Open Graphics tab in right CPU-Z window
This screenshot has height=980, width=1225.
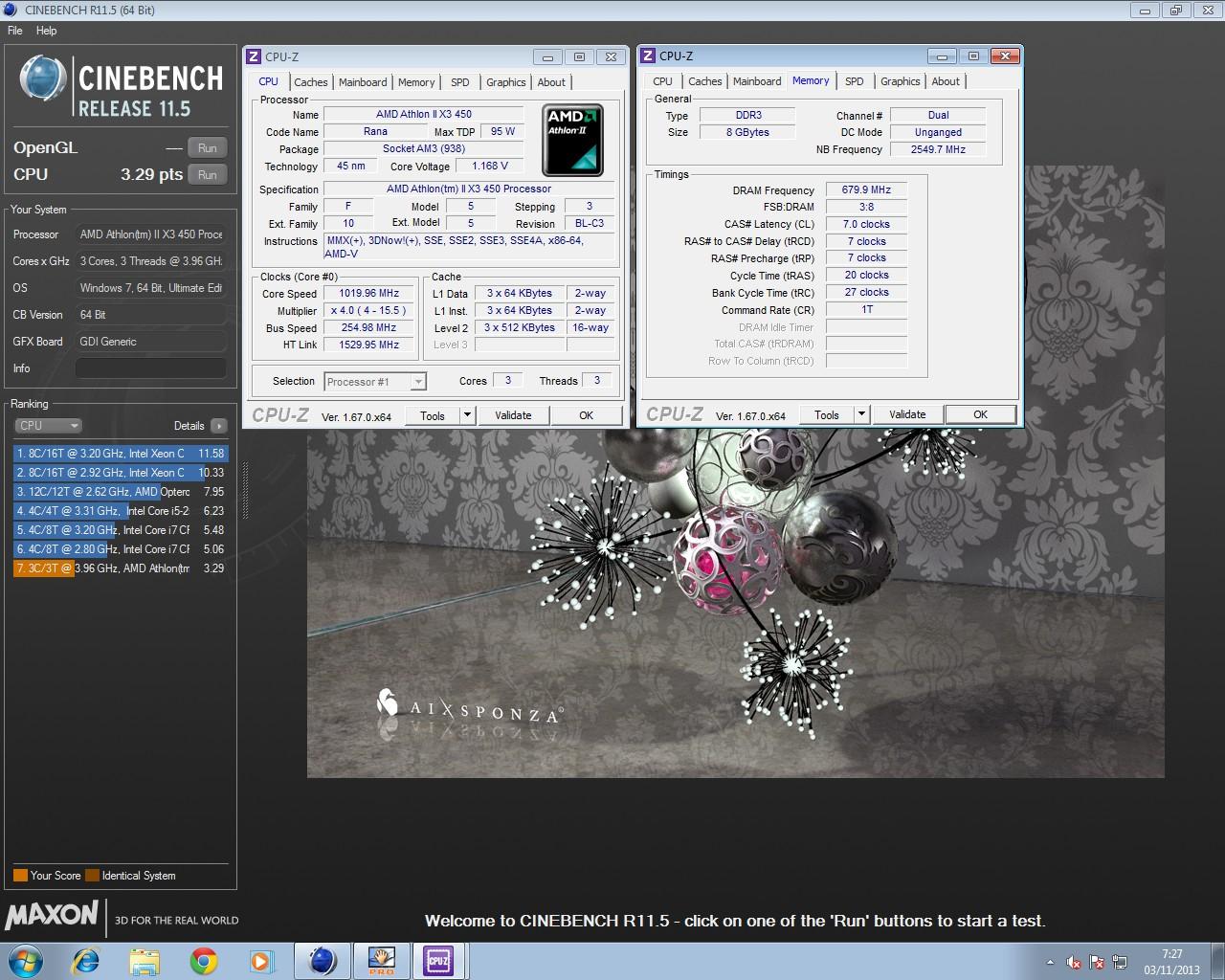(x=901, y=81)
